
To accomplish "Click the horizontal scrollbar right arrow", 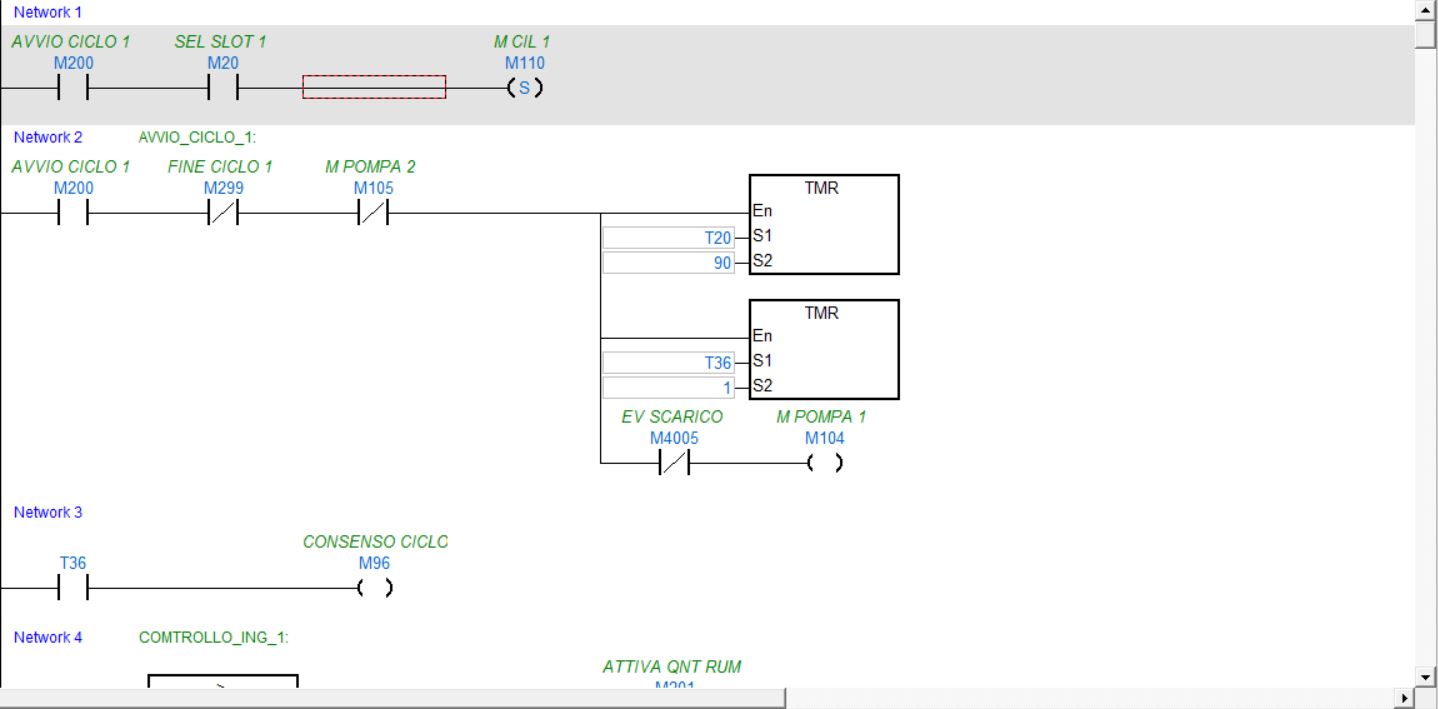I will pos(1406,699).
